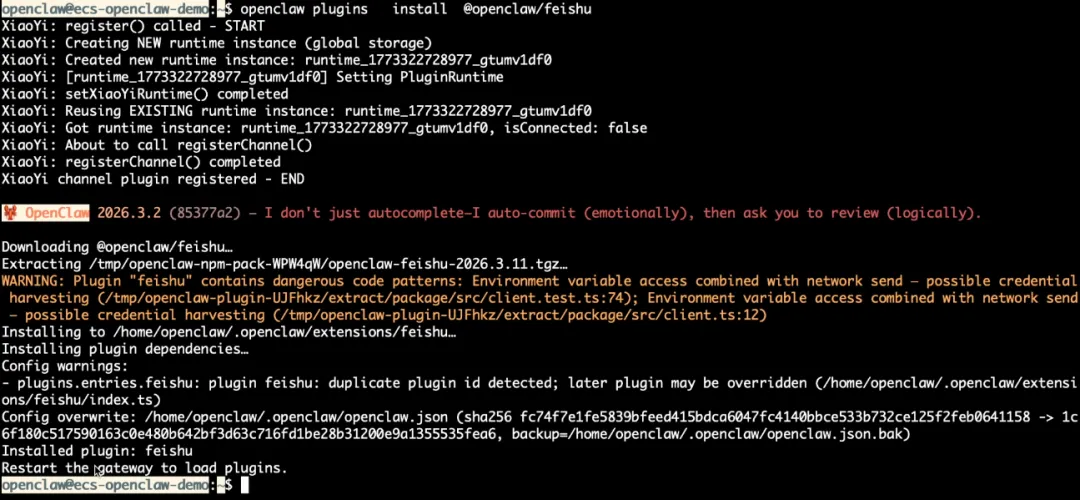The image size is (1080, 500).
Task: Click the 'isConnected: false' text
Action: (x=574, y=128)
